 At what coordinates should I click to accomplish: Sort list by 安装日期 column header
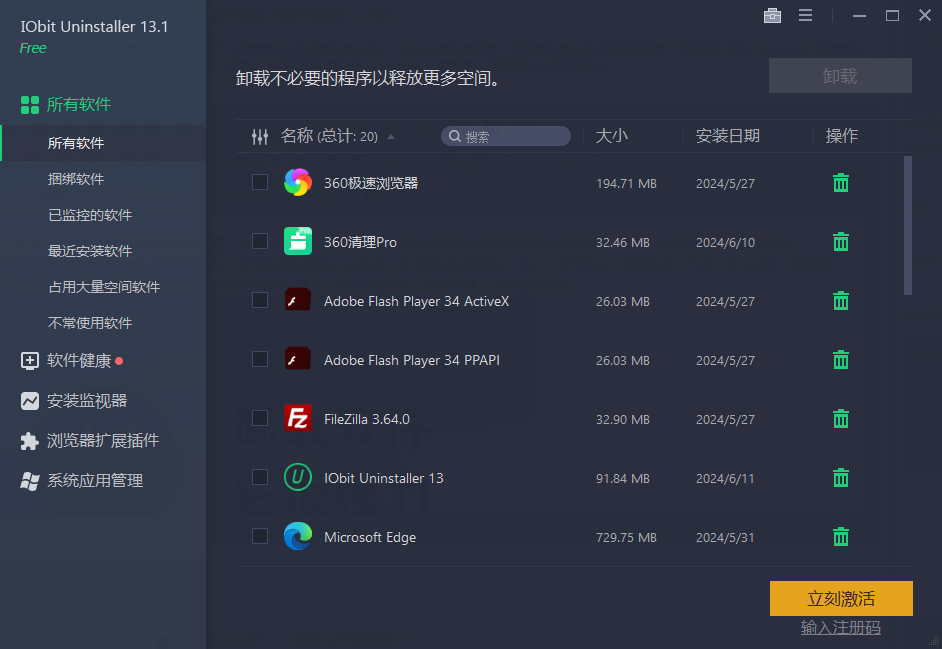coord(728,136)
